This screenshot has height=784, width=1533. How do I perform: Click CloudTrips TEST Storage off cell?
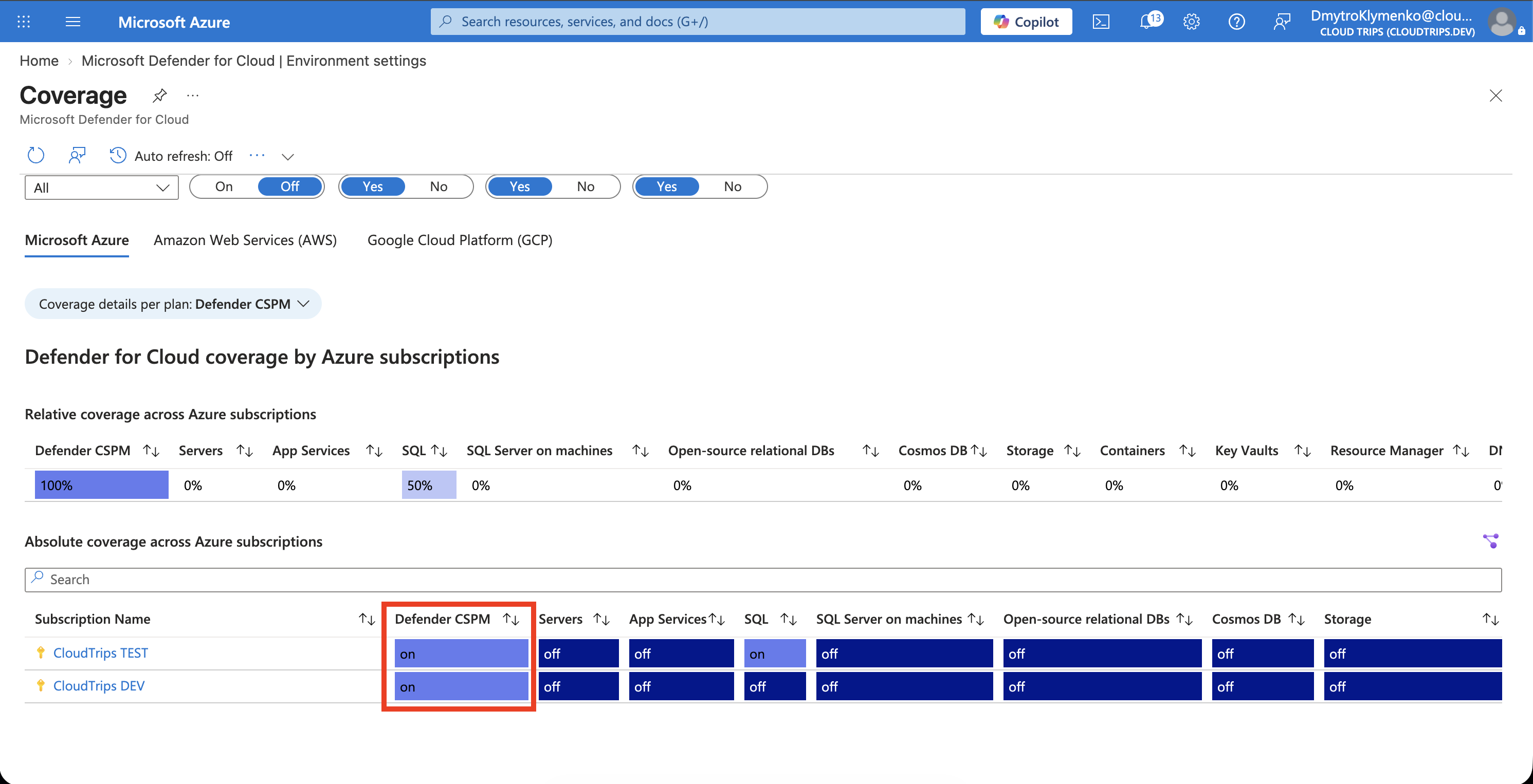[1413, 654]
